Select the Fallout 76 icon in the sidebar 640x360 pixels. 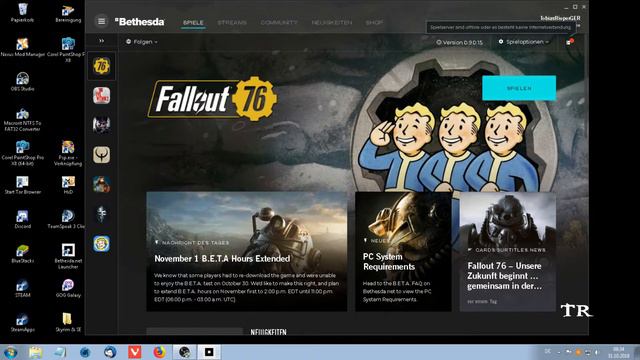pos(101,66)
